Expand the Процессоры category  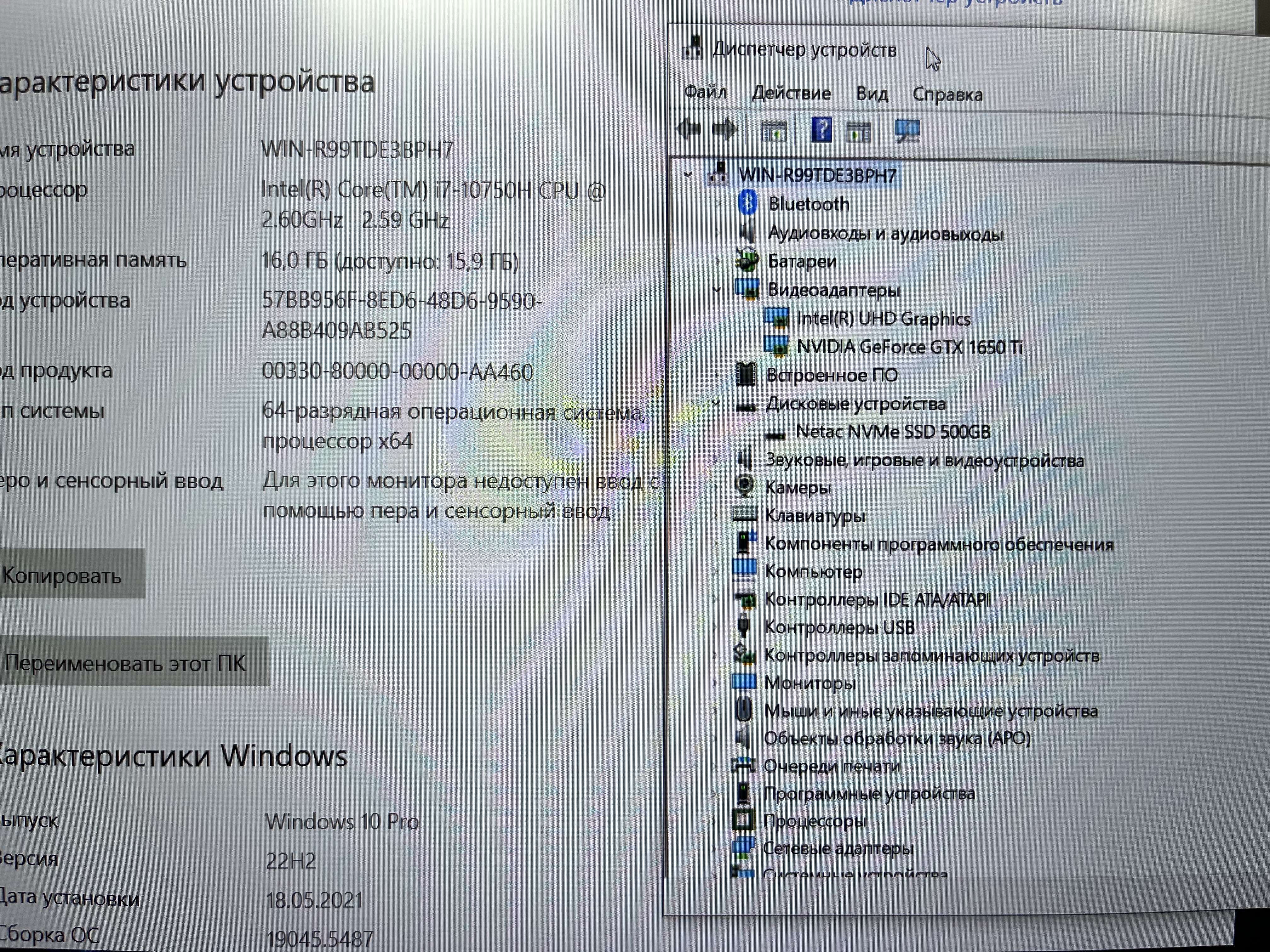[x=714, y=821]
